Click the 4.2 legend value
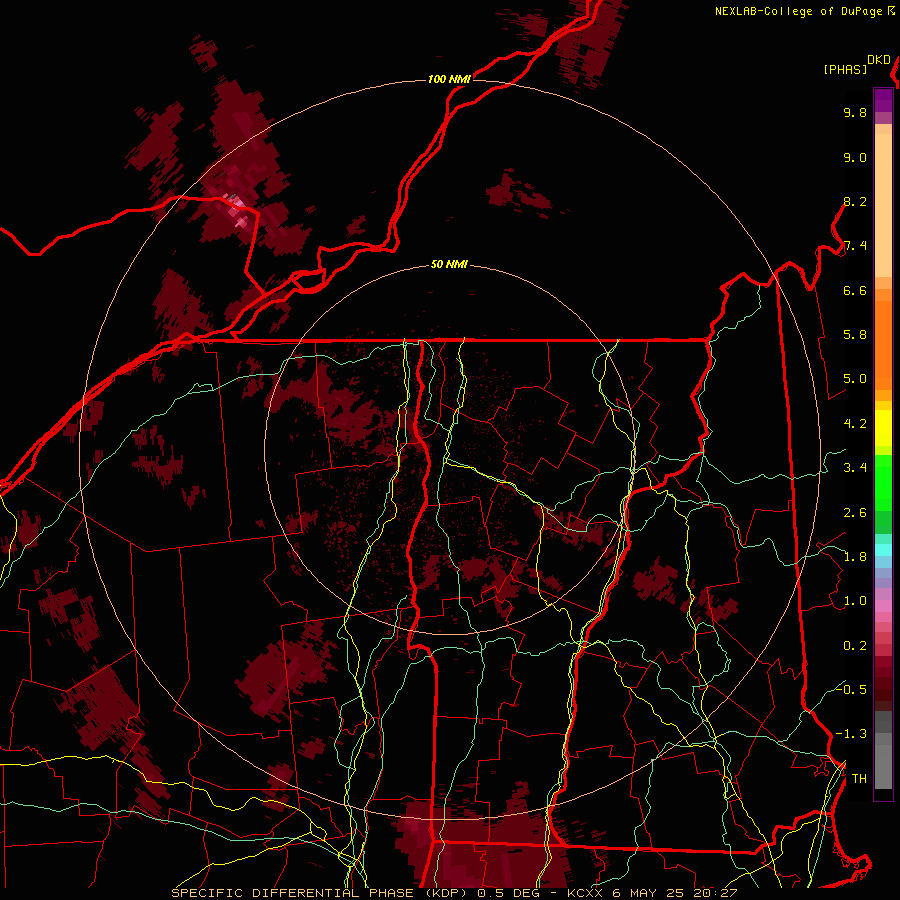 click(x=855, y=424)
